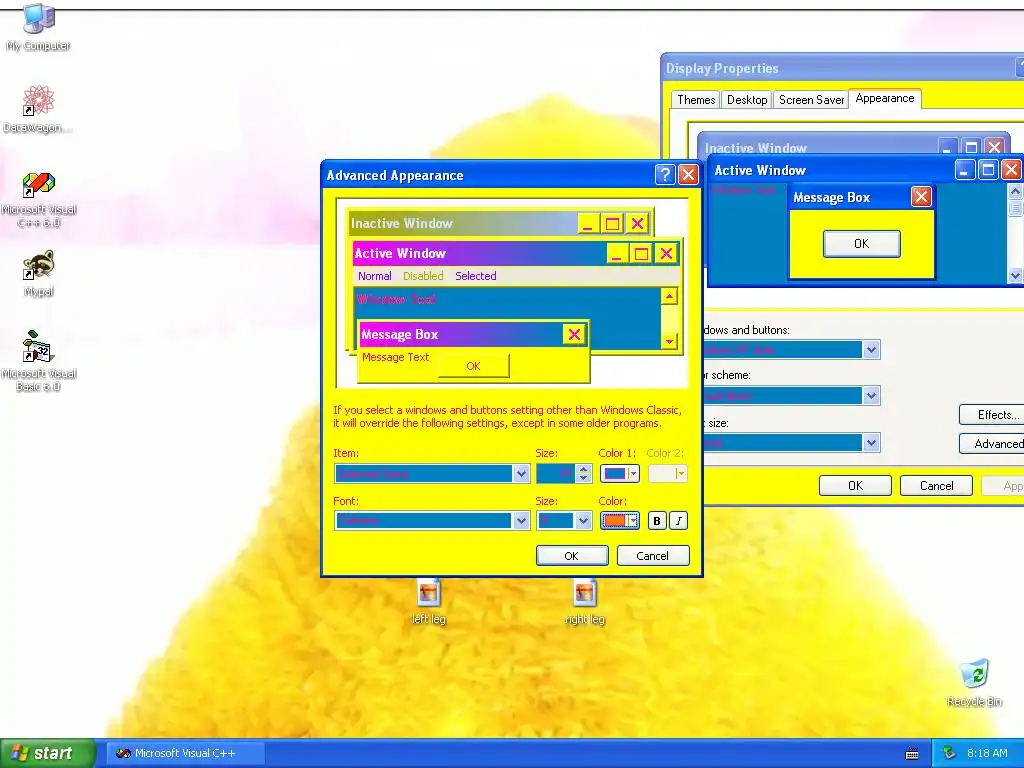Decrease Item size with spinner down arrow

pyautogui.click(x=584, y=479)
